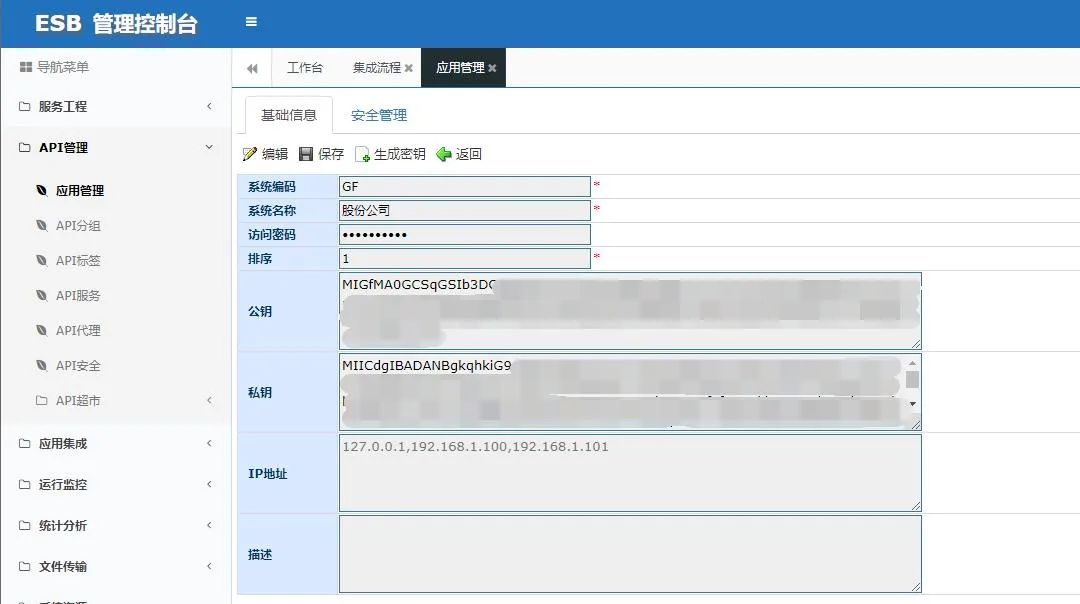The image size is (1080, 604).
Task: Open API代理 in the sidebar
Action: (79, 331)
